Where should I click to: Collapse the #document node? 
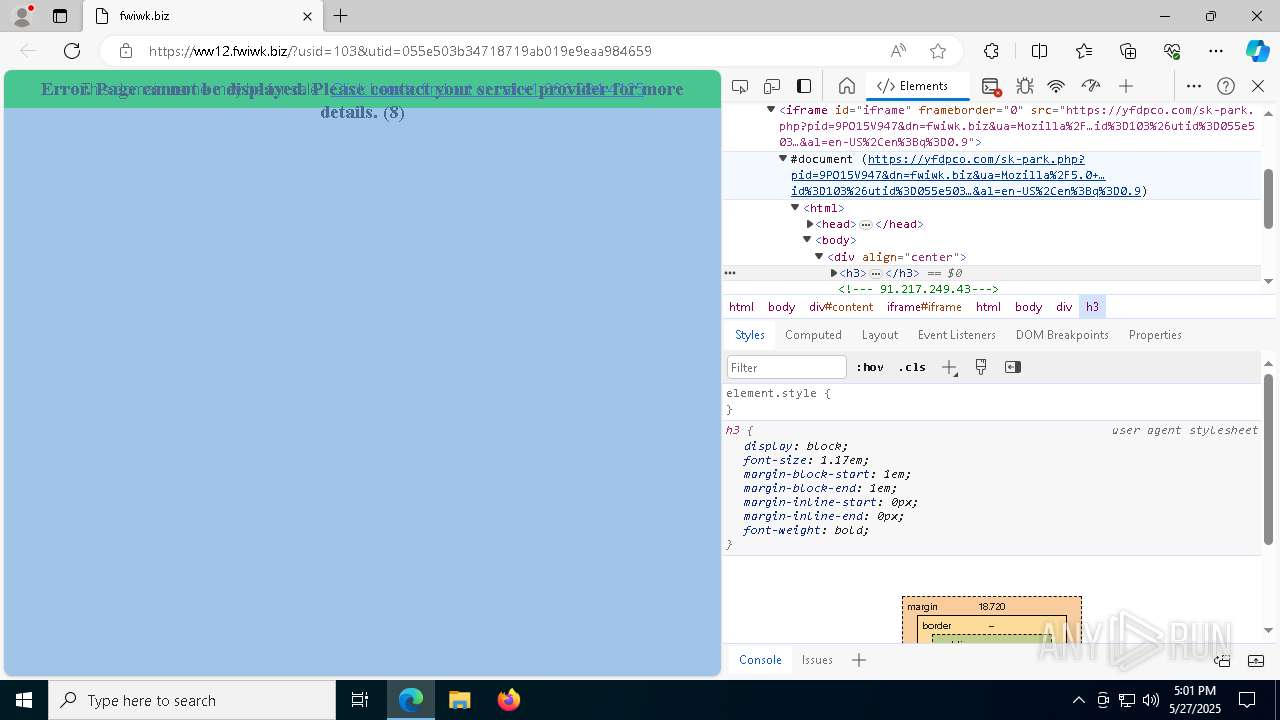(783, 158)
